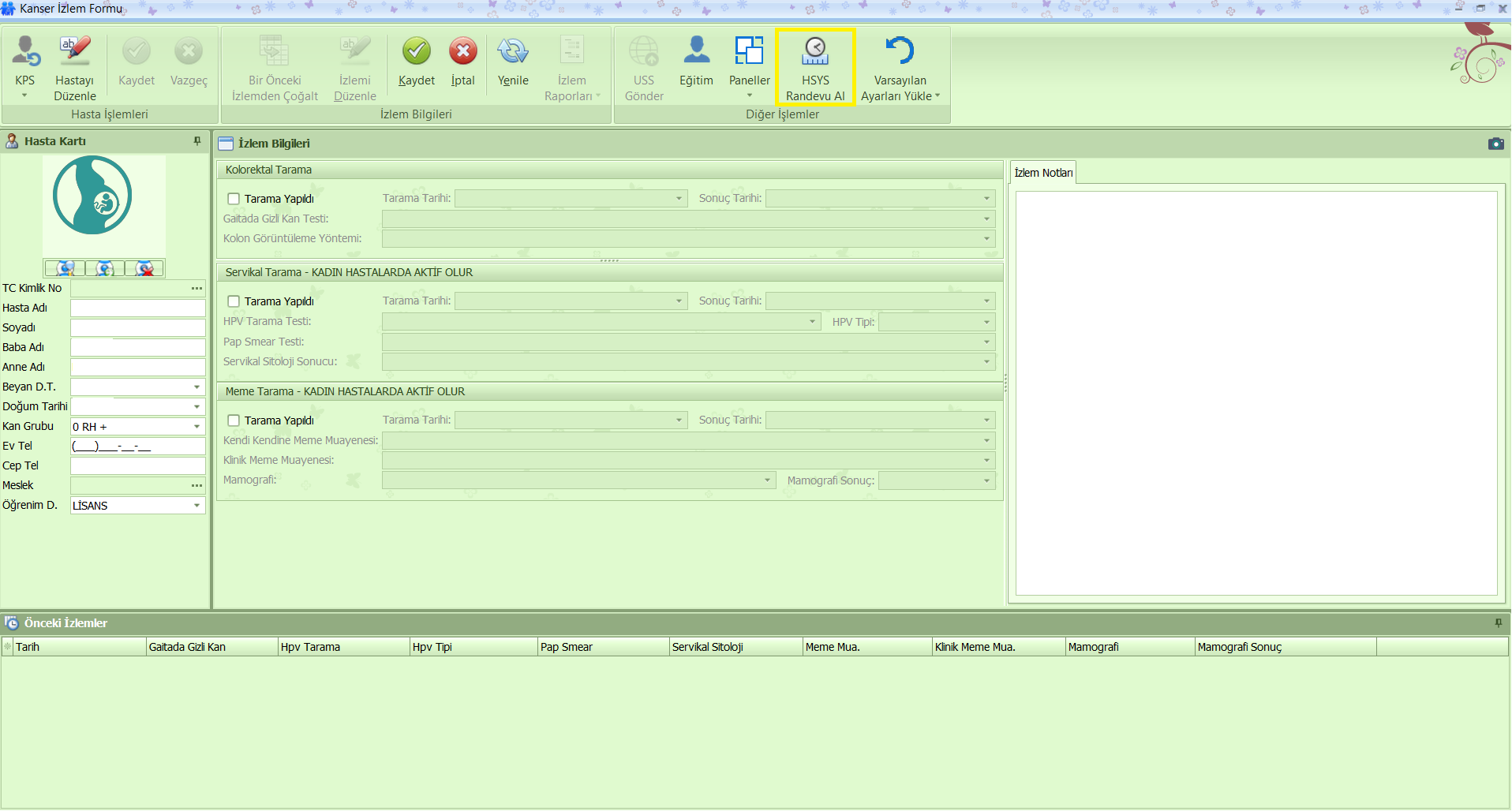1512x811 pixels.
Task: Click the KPS patient lookup icon
Action: coord(25,52)
